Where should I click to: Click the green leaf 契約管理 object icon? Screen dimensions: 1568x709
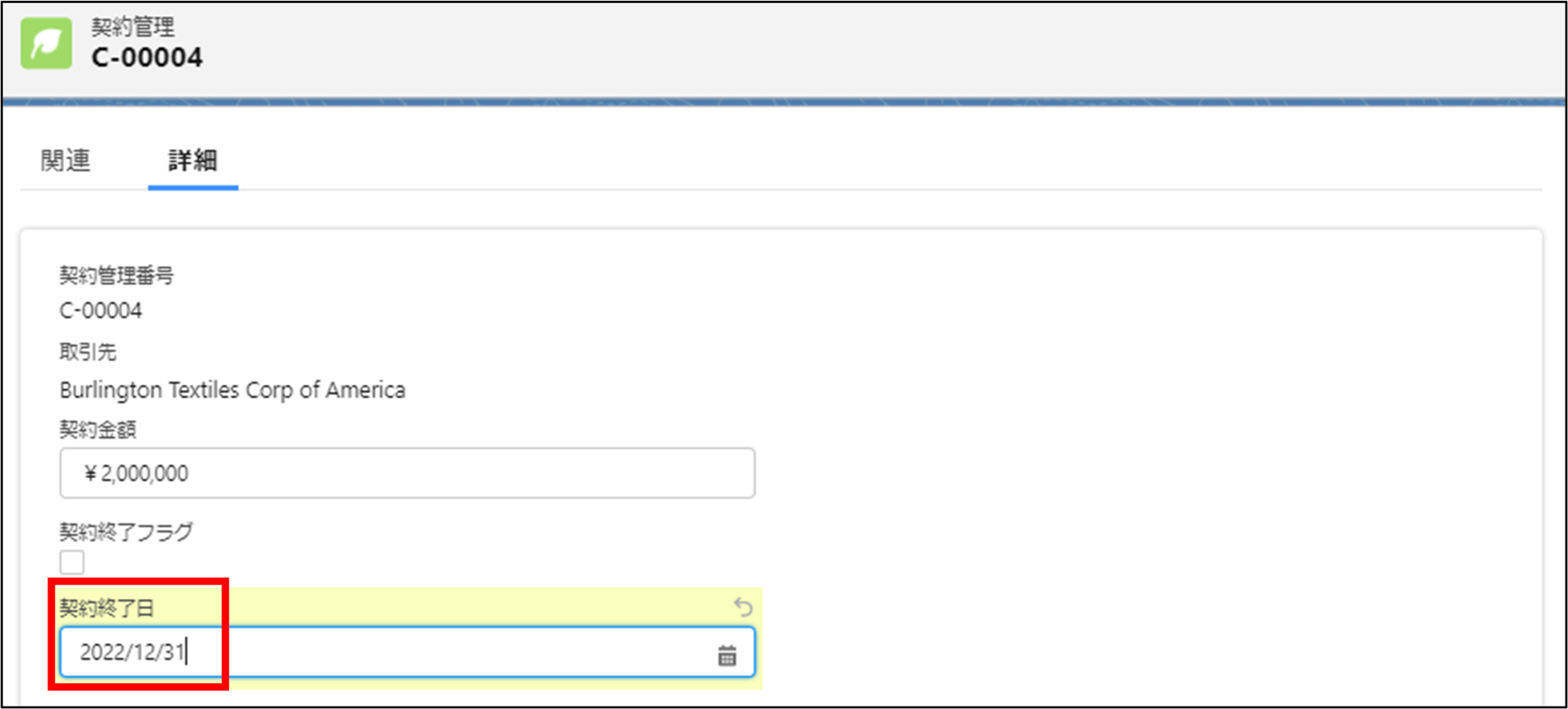[46, 43]
